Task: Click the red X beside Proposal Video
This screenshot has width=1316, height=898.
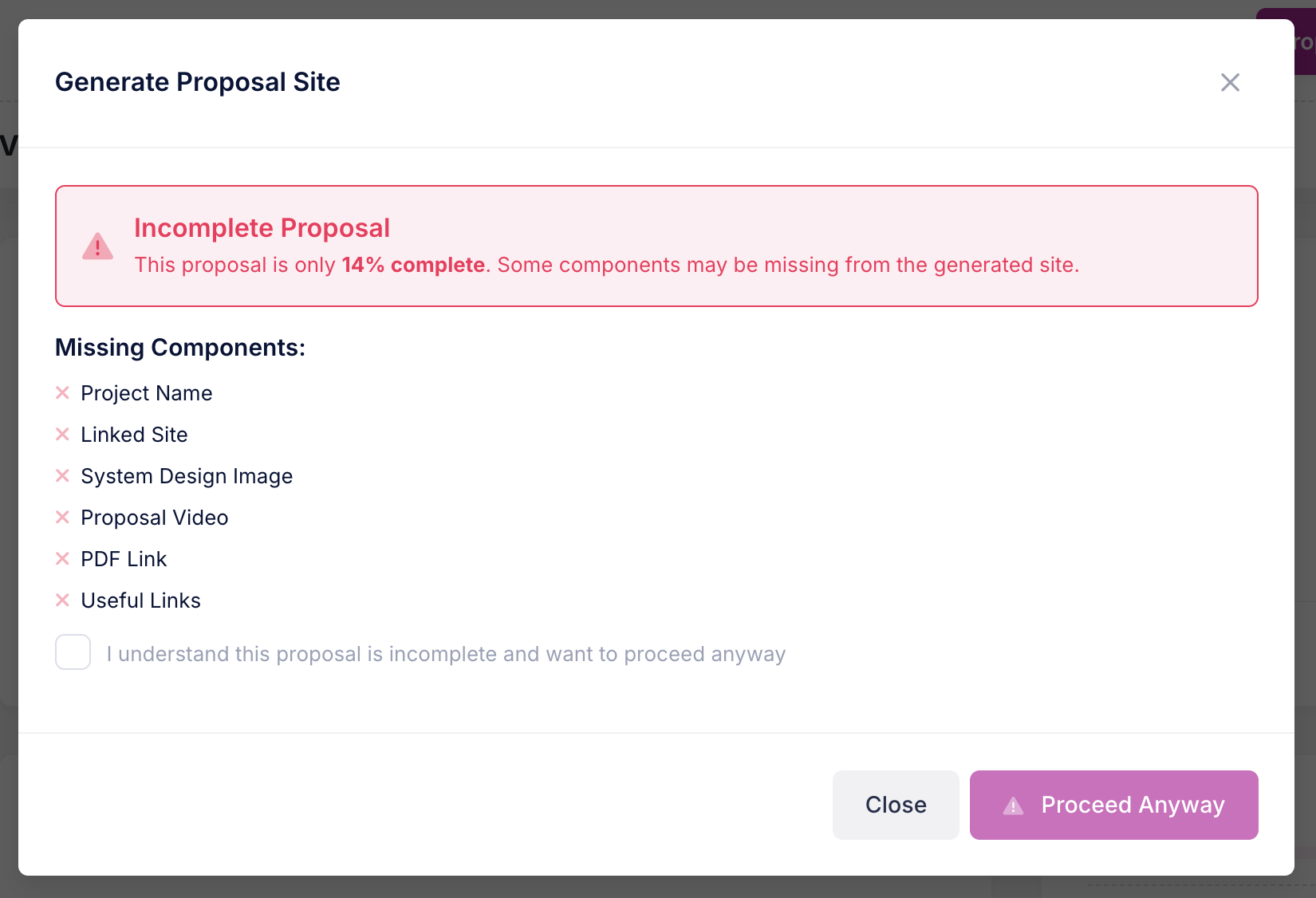Action: [63, 517]
